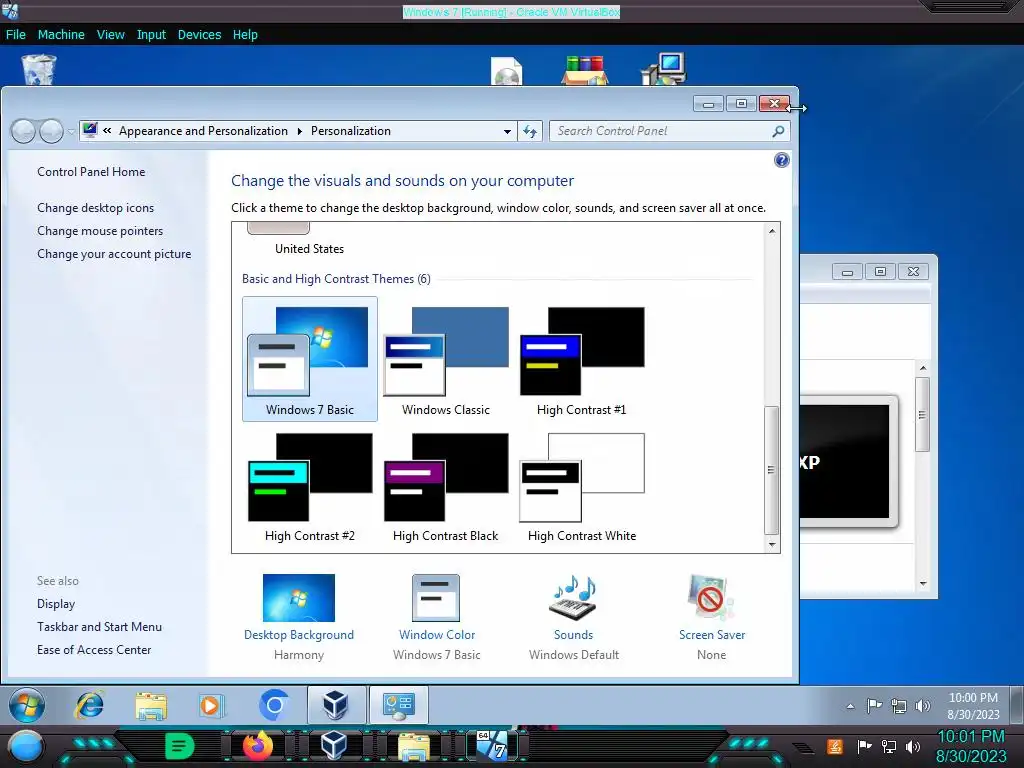This screenshot has height=768, width=1024.
Task: Open the VirtualBox Help menu
Action: pyautogui.click(x=245, y=35)
